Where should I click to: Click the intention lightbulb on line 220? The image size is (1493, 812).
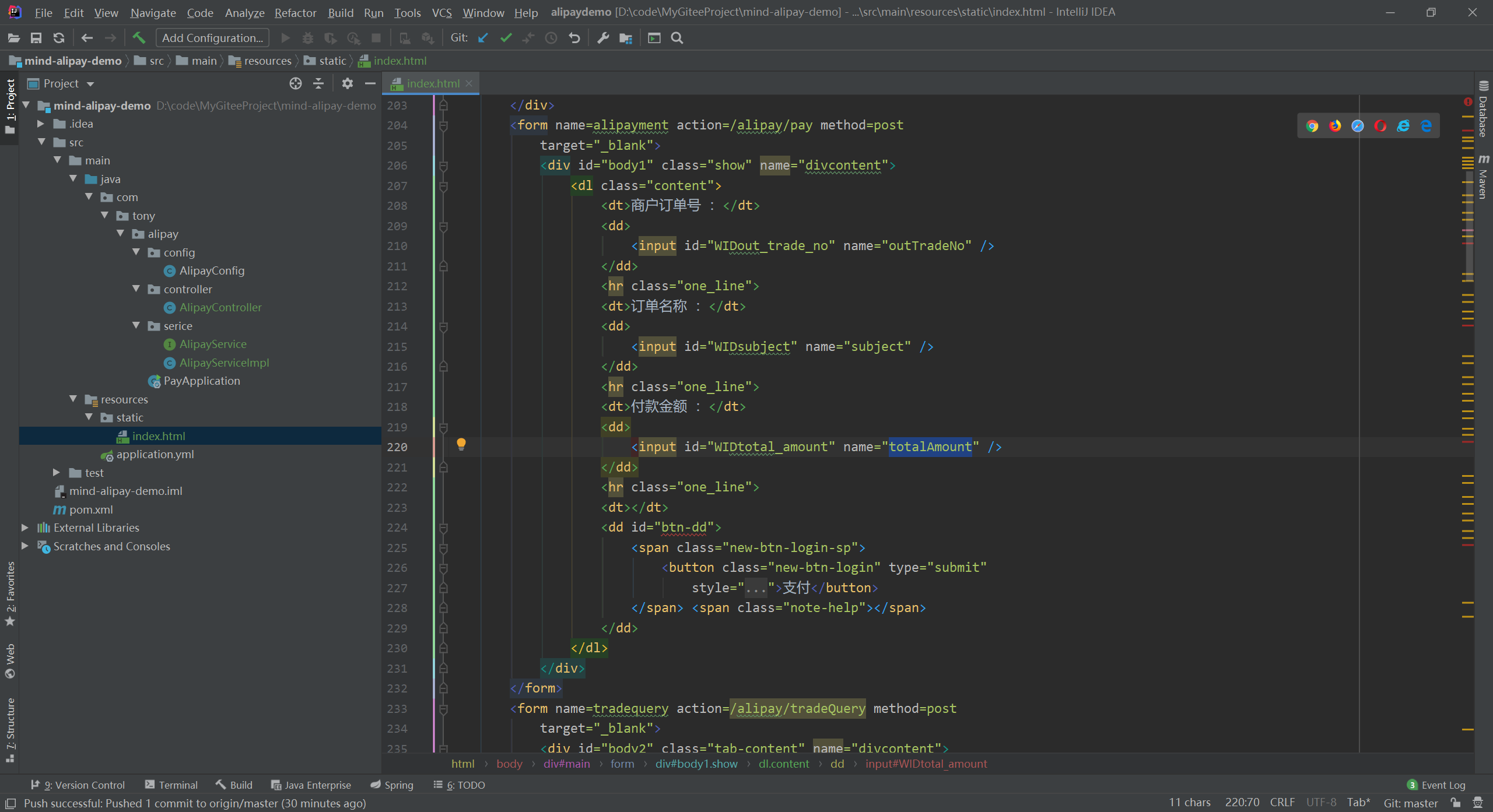click(x=461, y=445)
